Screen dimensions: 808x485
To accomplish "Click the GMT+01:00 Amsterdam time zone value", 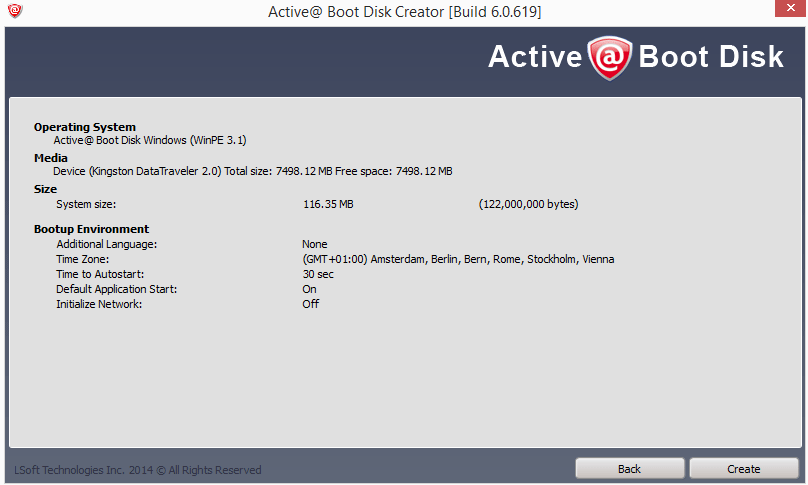I will (x=459, y=259).
